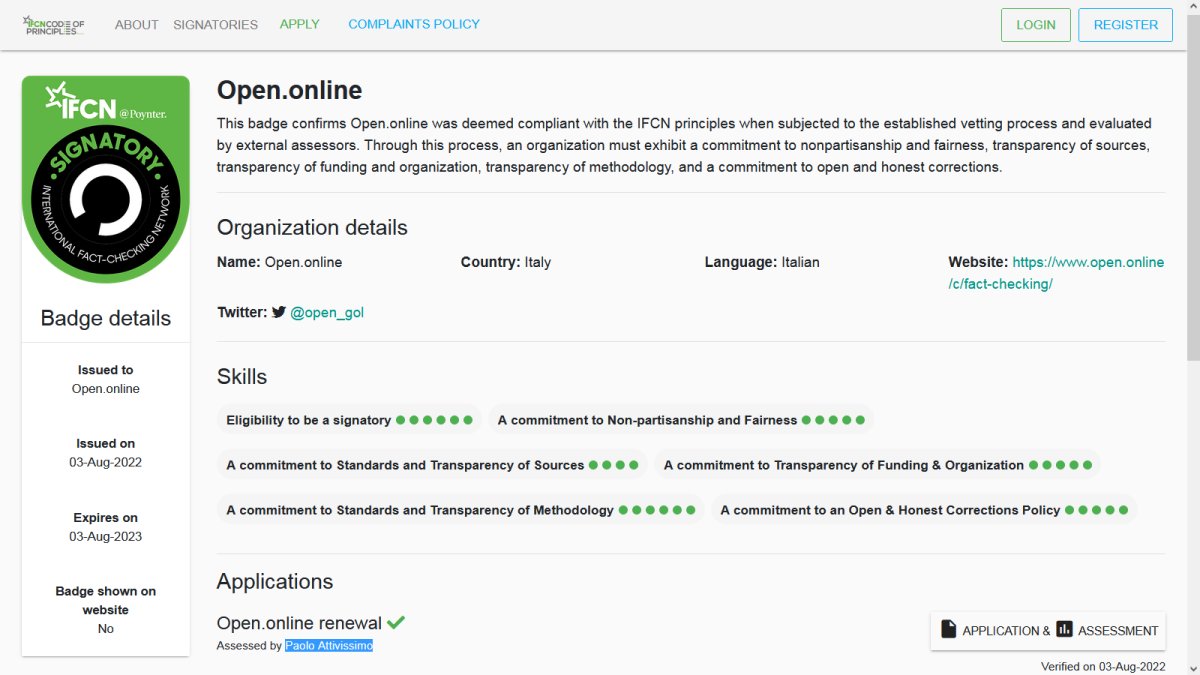
Task: Click the Open.online renewal application title
Action: (299, 623)
